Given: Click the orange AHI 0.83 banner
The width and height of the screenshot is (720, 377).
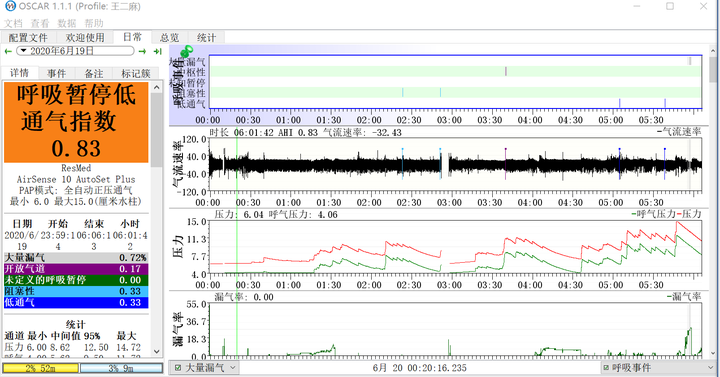Looking at the screenshot, I should pyautogui.click(x=76, y=122).
